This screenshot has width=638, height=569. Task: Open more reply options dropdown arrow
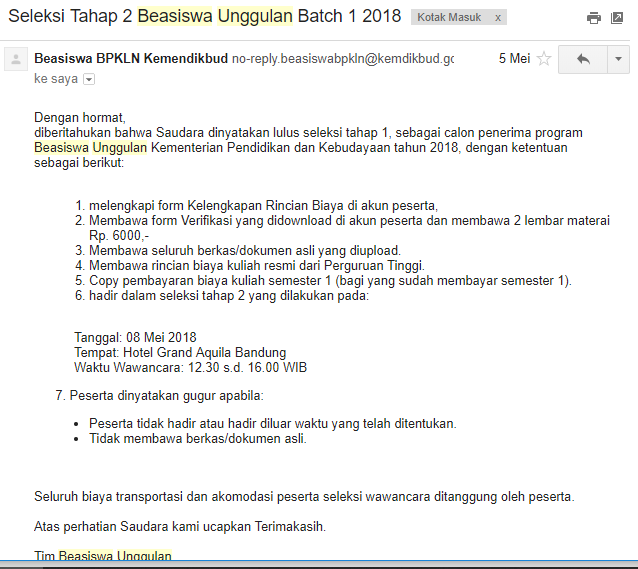pos(618,59)
